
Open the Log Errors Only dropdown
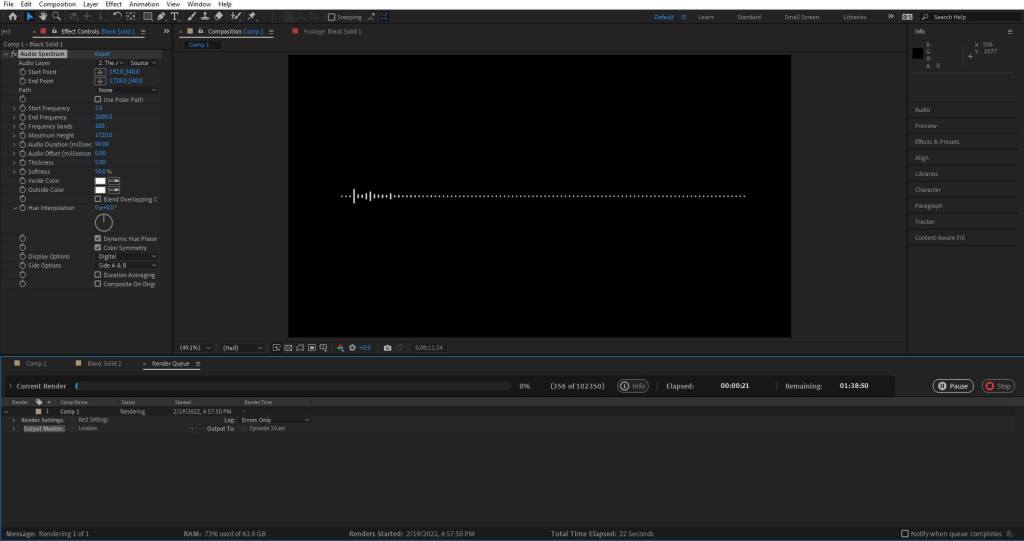coord(277,420)
